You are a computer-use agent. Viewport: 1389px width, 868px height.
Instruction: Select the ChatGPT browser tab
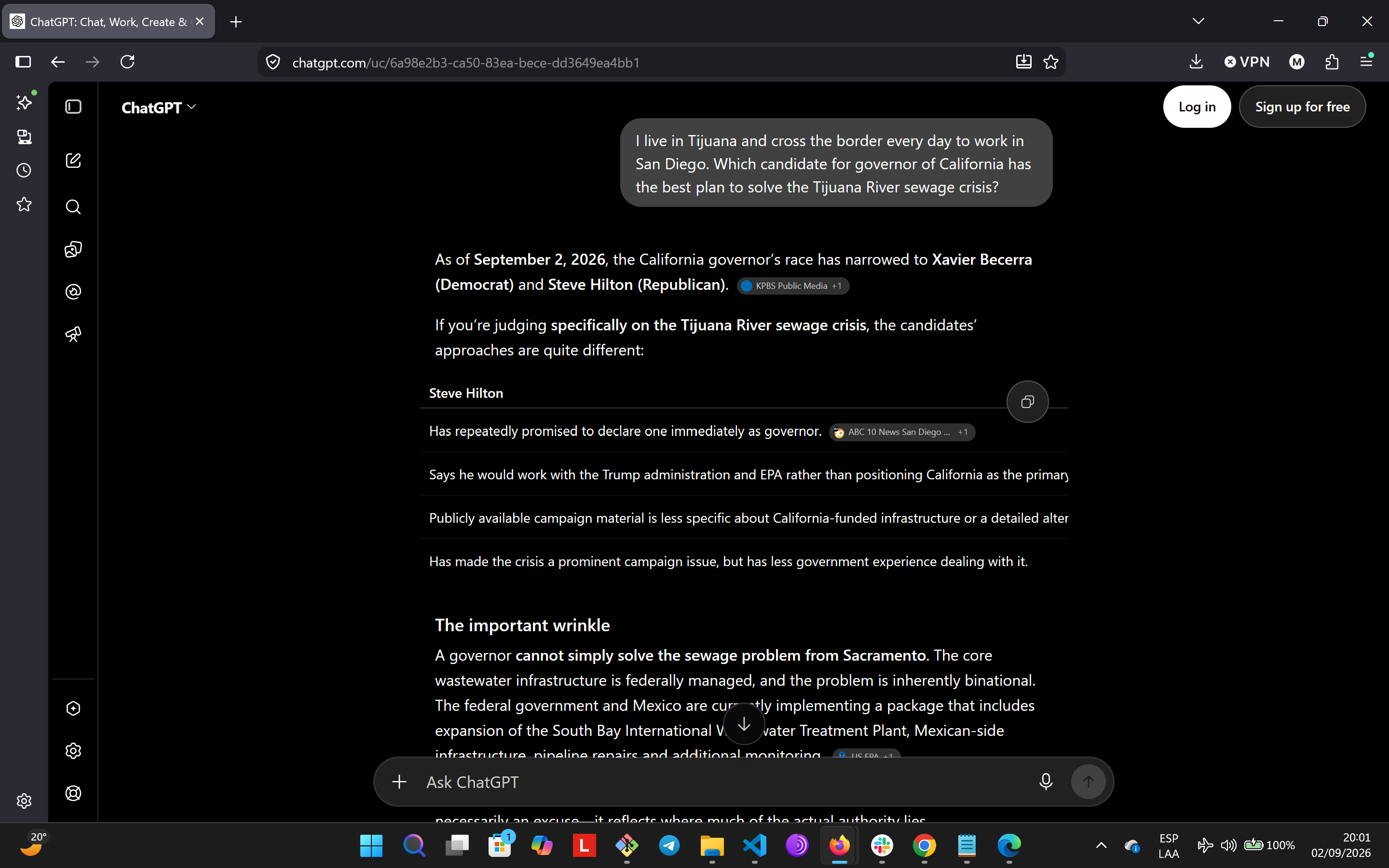click(x=109, y=22)
